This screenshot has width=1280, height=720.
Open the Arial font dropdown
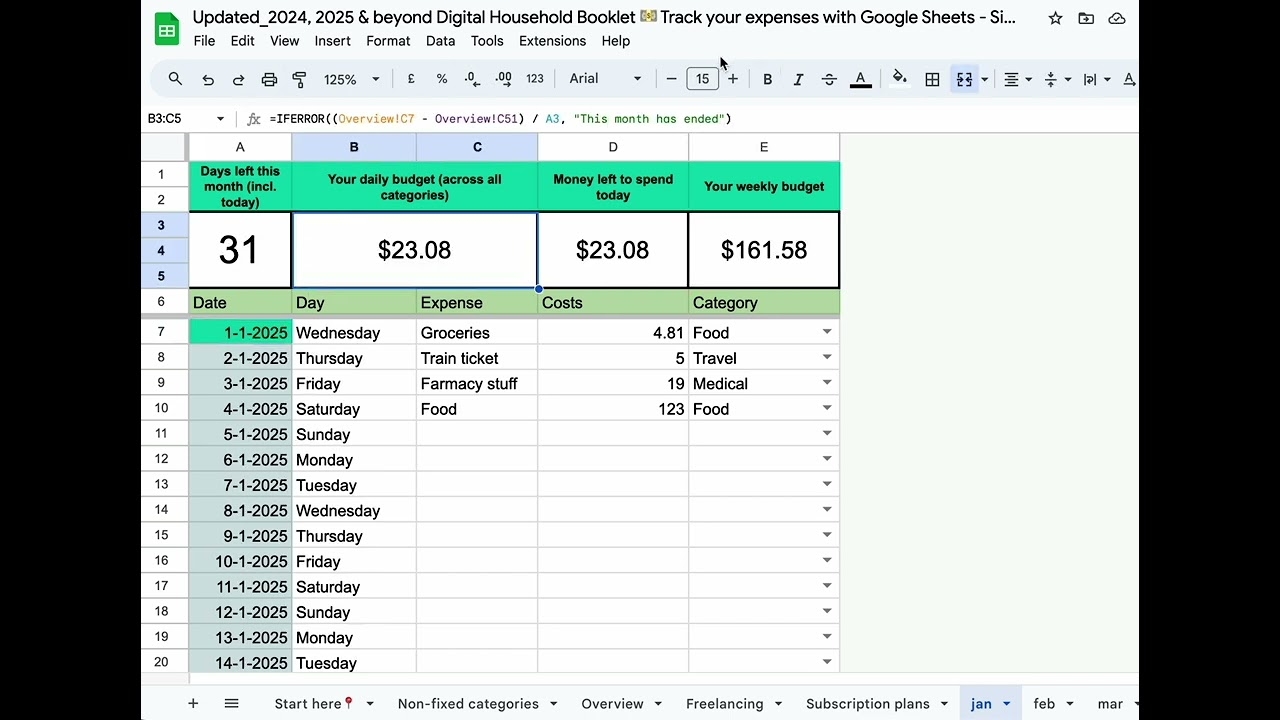(x=605, y=79)
